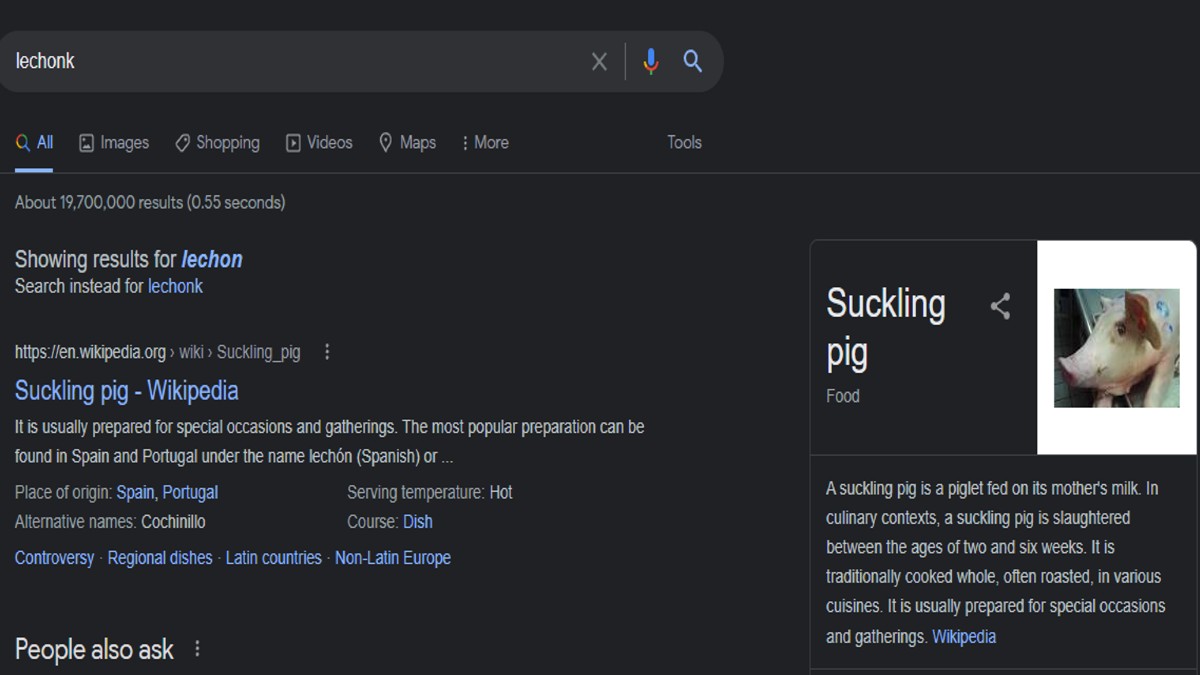Follow the Controversy section link

tap(54, 558)
